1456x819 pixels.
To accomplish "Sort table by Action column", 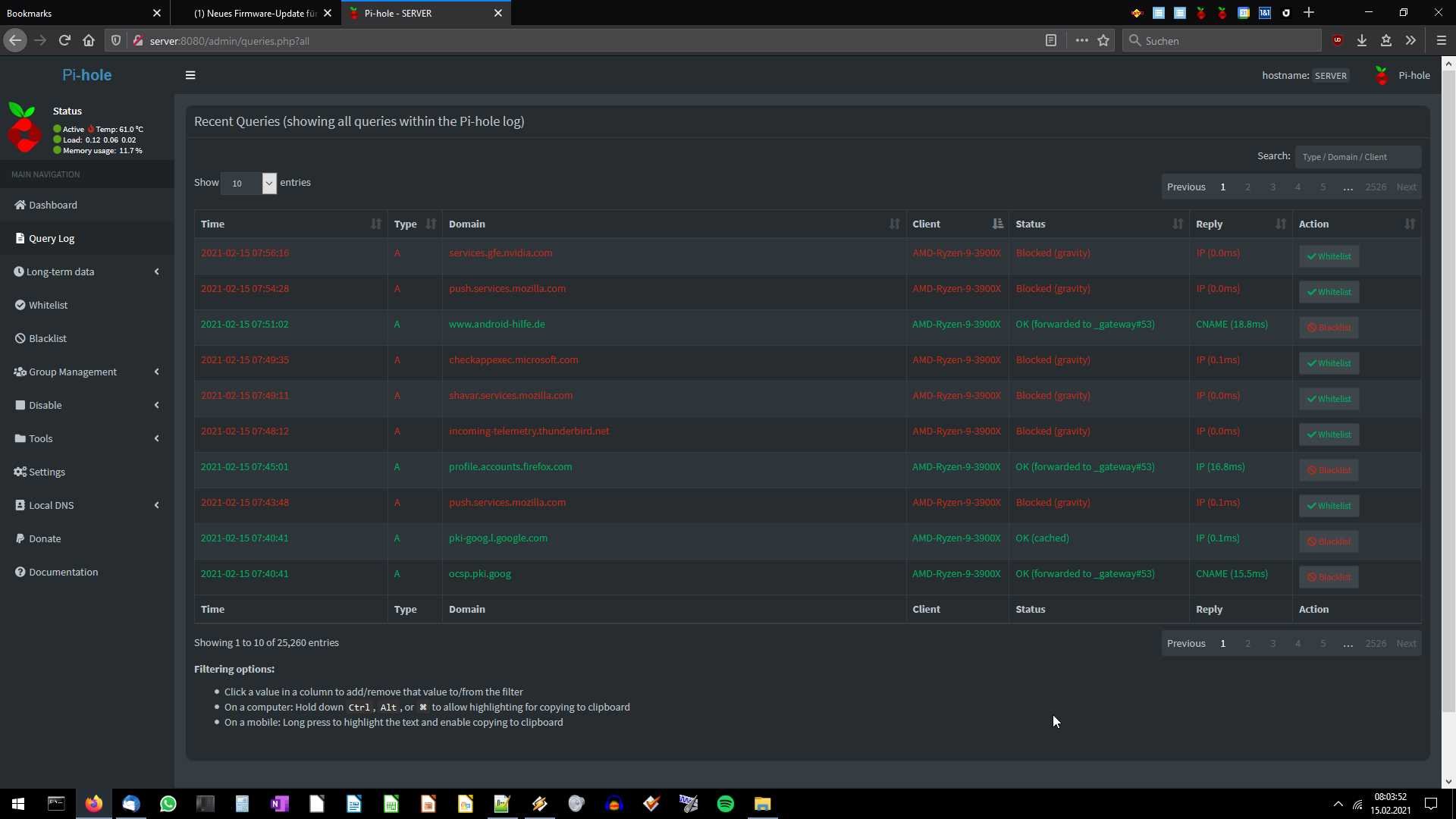I will click(1357, 224).
